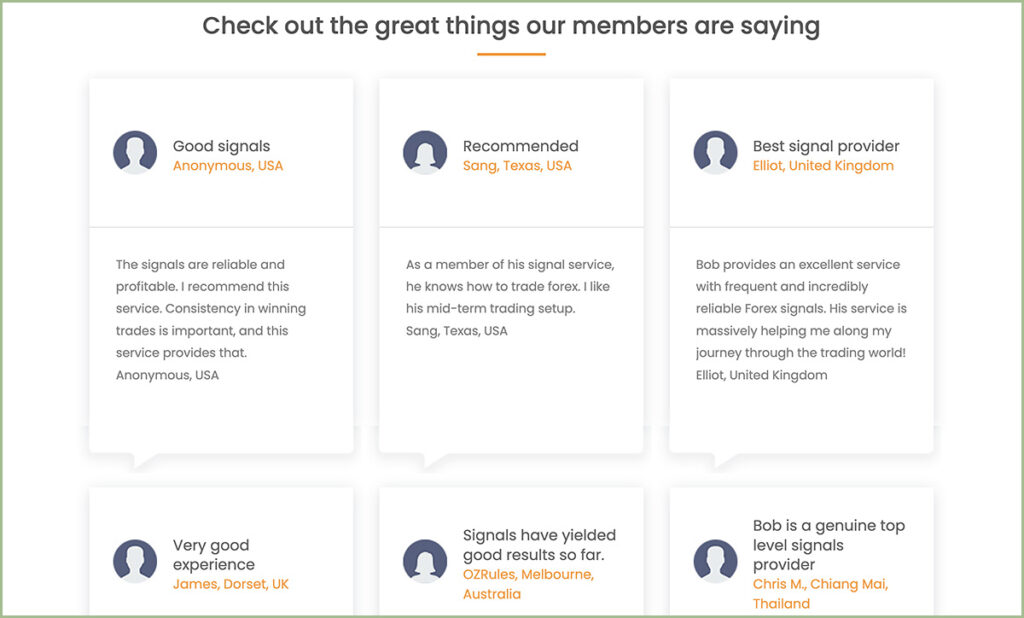Click the OZRules, Melbourne, Australia name

click(x=528, y=584)
